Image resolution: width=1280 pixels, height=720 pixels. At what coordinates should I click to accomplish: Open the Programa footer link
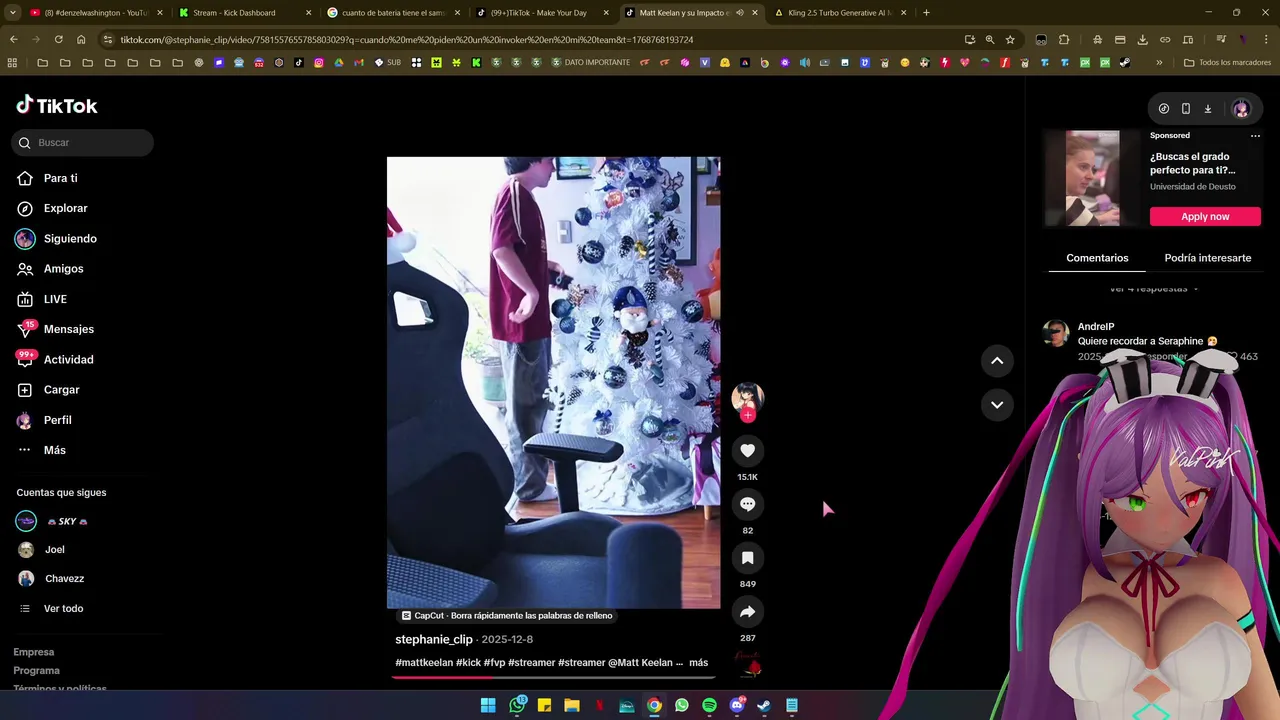point(37,670)
